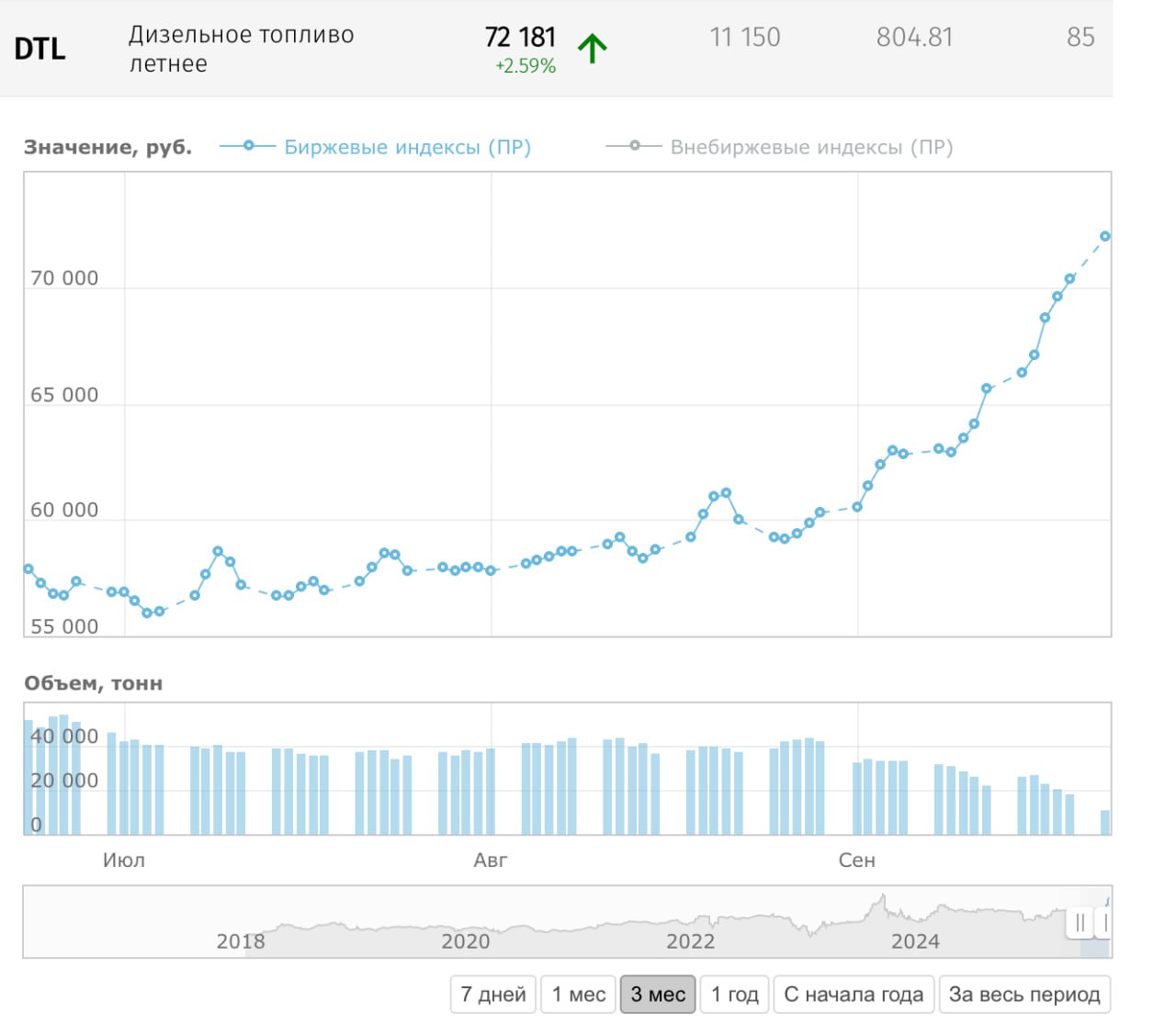Click the 2018 label in navigator timeline
This screenshot has height=1035, width=1176.
[241, 941]
